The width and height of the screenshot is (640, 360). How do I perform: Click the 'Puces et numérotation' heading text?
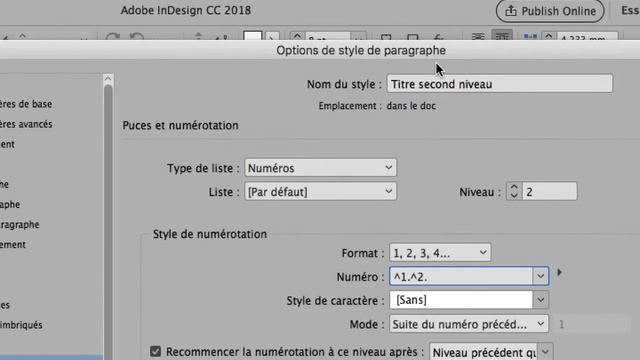click(x=180, y=125)
